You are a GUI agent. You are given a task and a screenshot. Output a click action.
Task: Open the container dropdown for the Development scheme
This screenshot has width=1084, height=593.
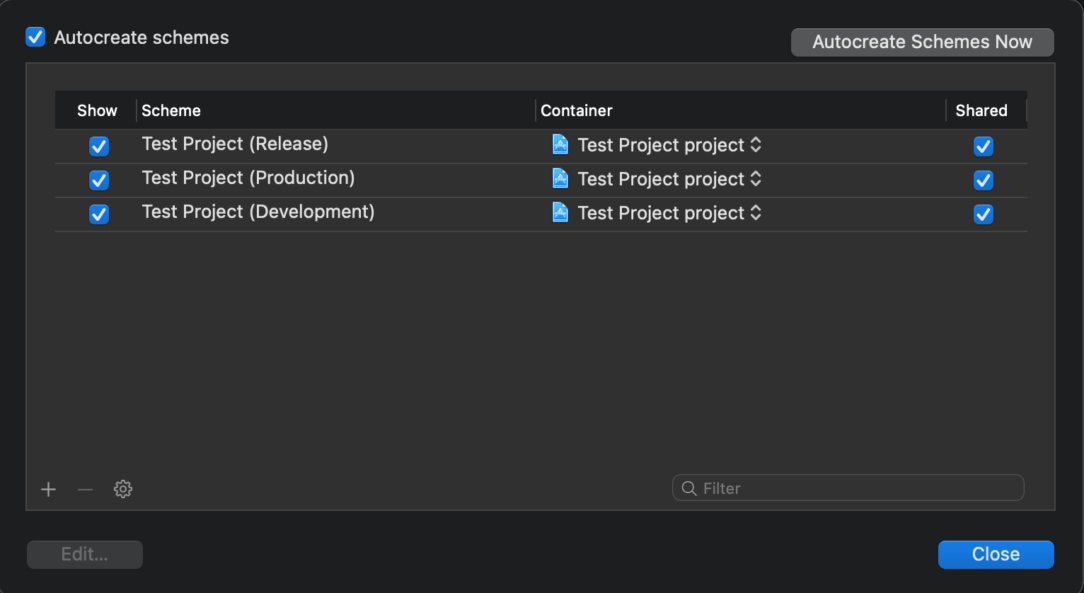point(758,213)
